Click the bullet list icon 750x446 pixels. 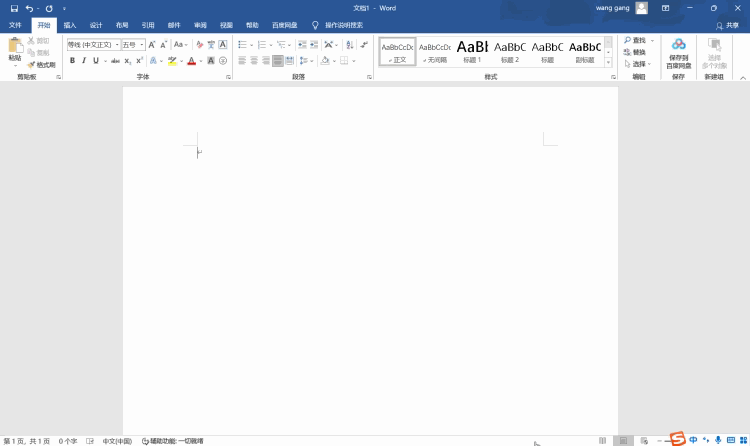click(x=242, y=45)
